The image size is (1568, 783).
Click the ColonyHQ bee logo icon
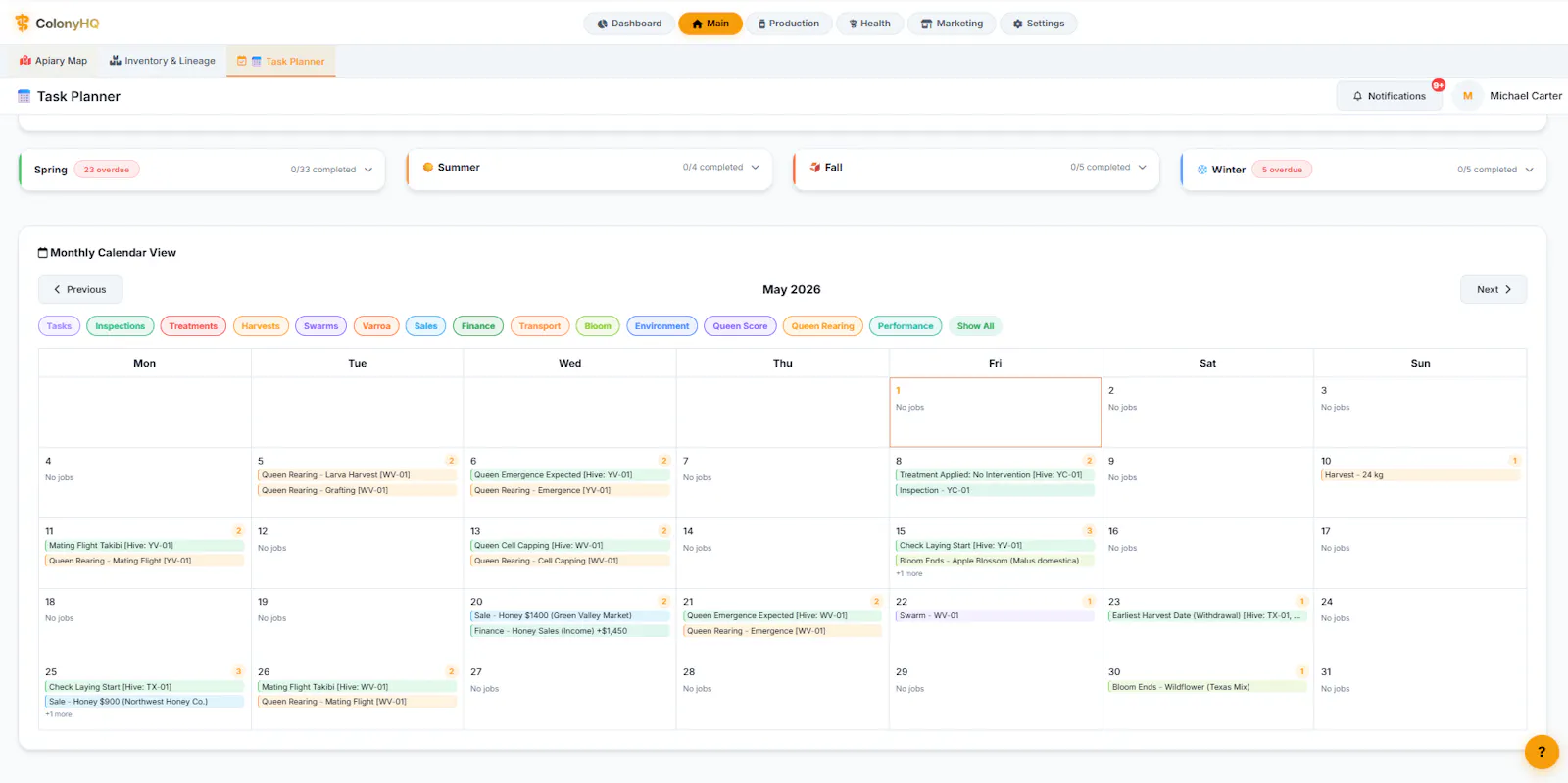[23, 23]
